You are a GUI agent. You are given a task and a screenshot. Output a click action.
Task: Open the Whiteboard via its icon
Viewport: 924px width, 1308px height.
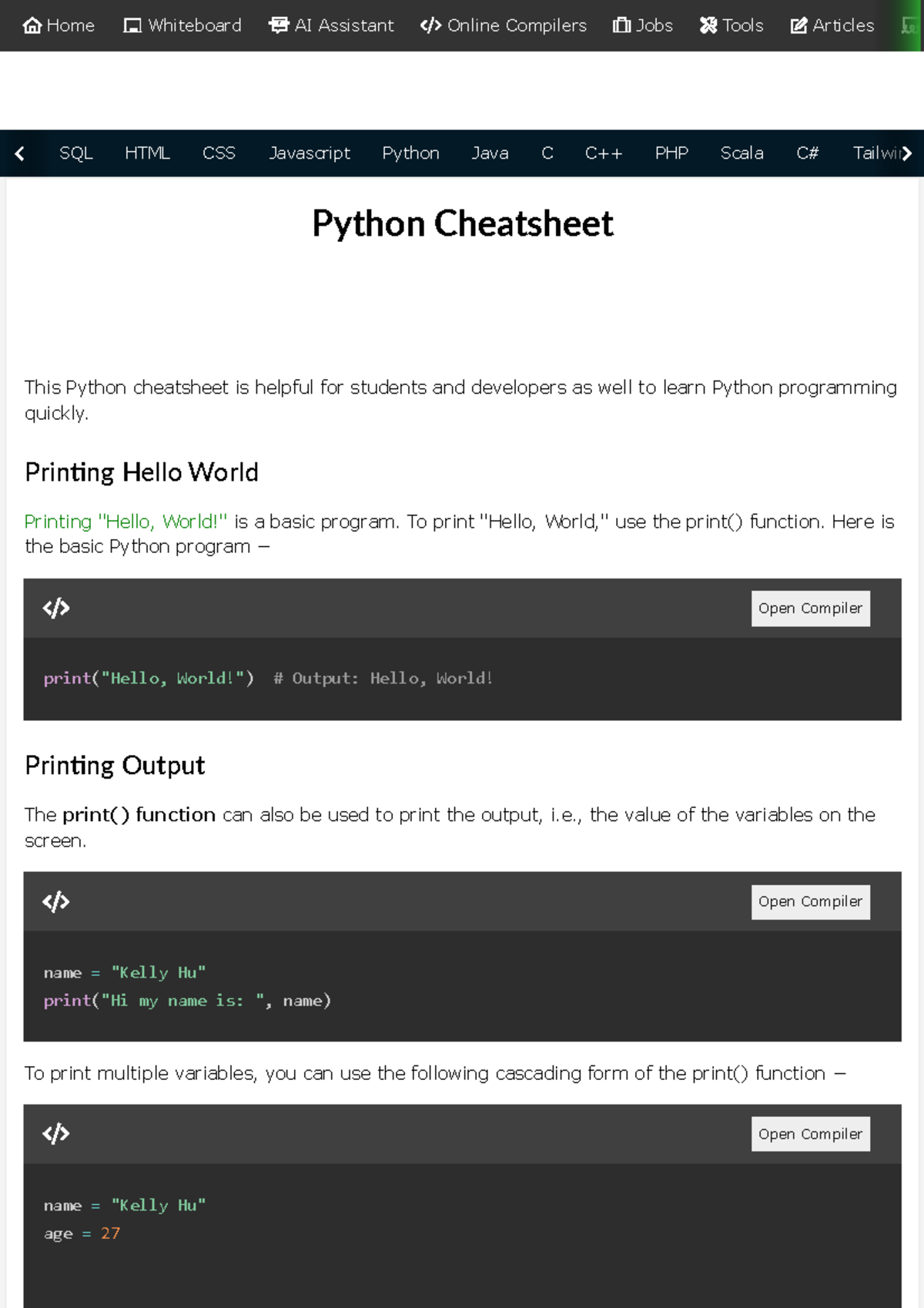tap(131, 25)
